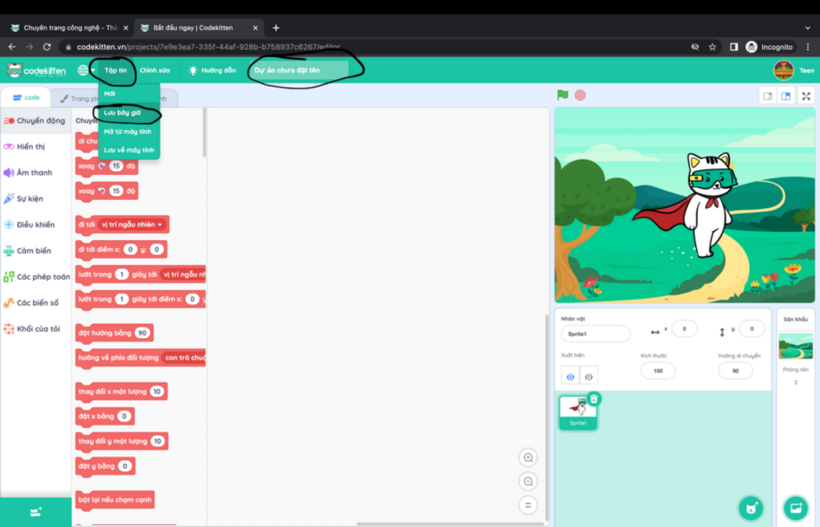Enter fullscreen stage mode
The width and height of the screenshot is (820, 527).
click(806, 96)
